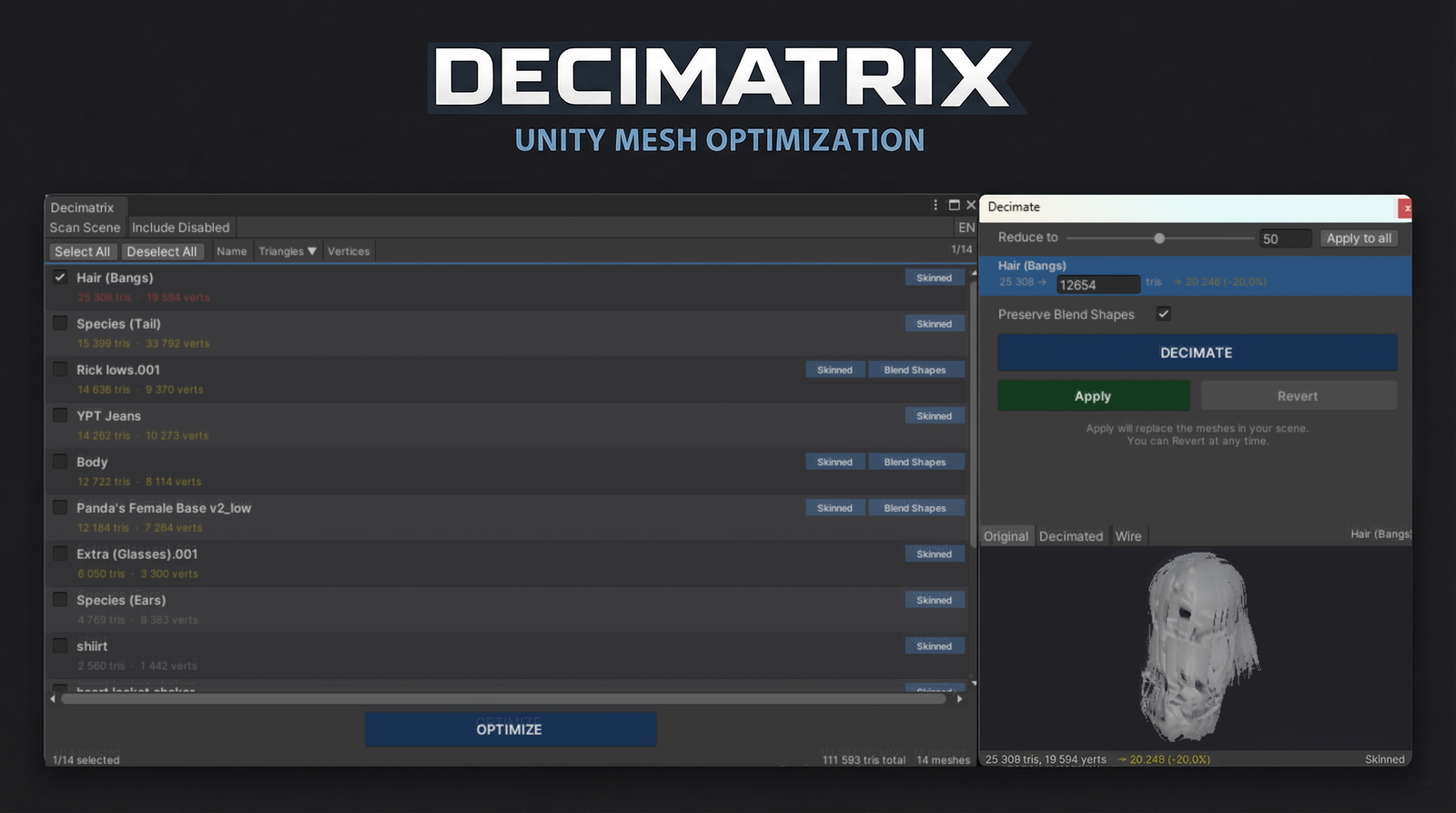
Task: Maximize the Decimatrix panel
Action: click(x=954, y=206)
